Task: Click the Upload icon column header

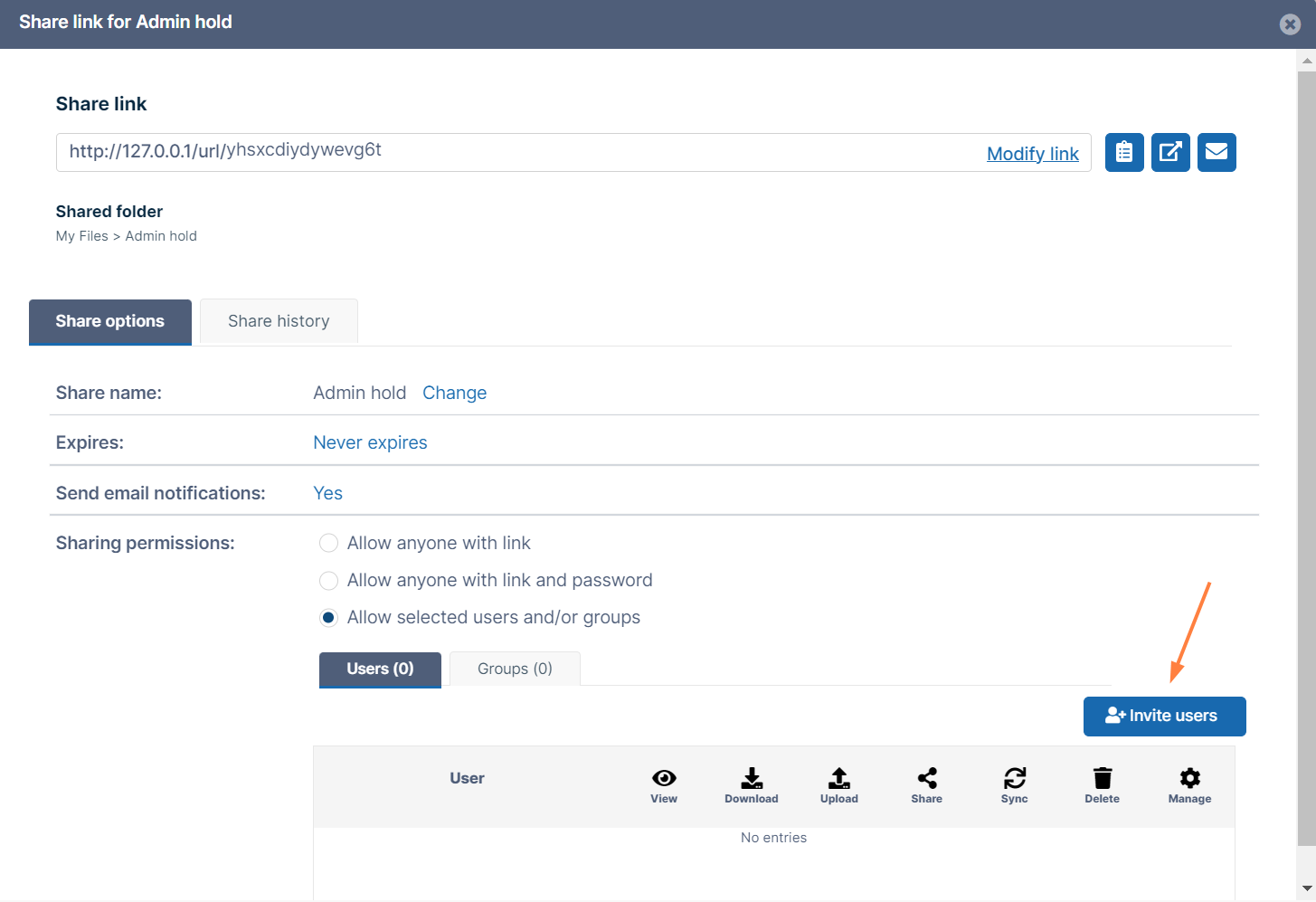Action: [838, 784]
